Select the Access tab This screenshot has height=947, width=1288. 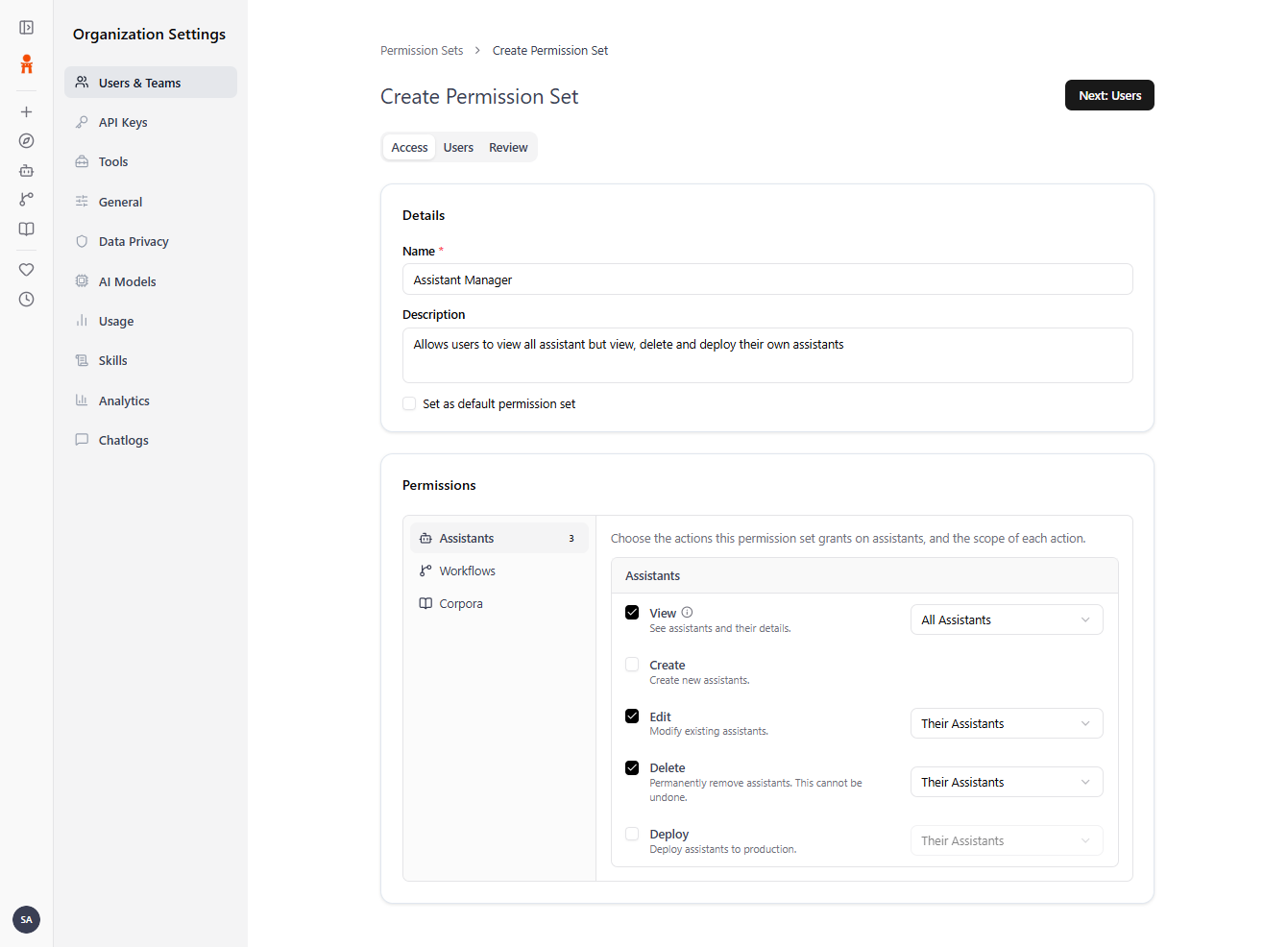409,147
